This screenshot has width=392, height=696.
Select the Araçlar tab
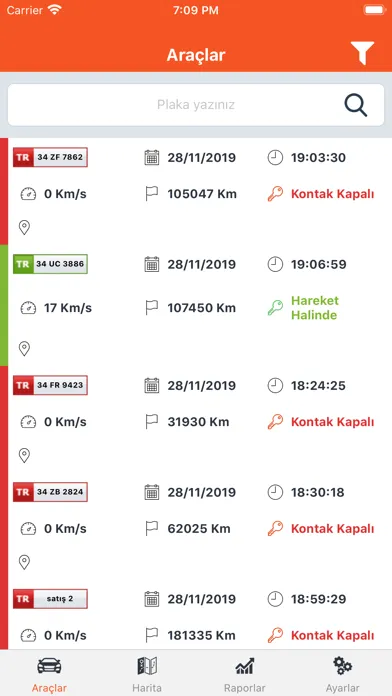point(49,675)
